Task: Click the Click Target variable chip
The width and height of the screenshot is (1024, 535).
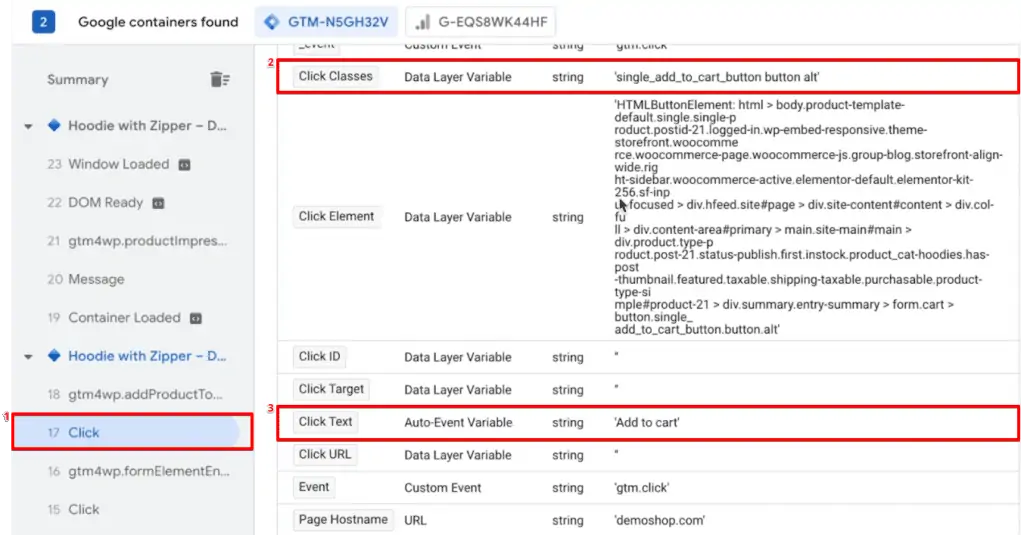Action: [331, 389]
